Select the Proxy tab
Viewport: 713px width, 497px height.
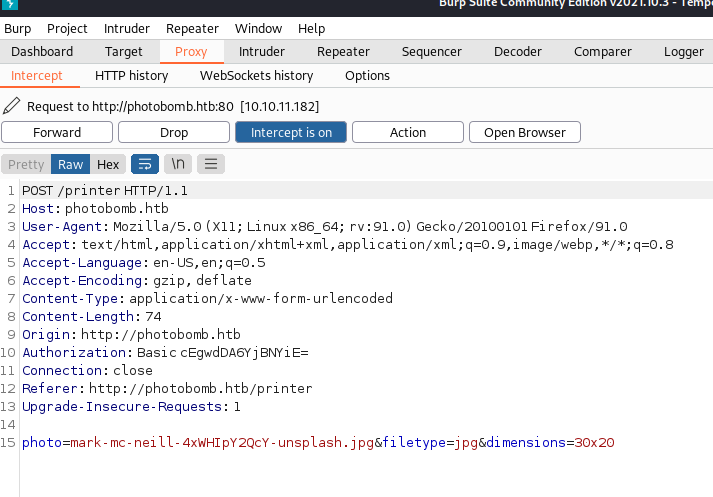pyautogui.click(x=191, y=51)
